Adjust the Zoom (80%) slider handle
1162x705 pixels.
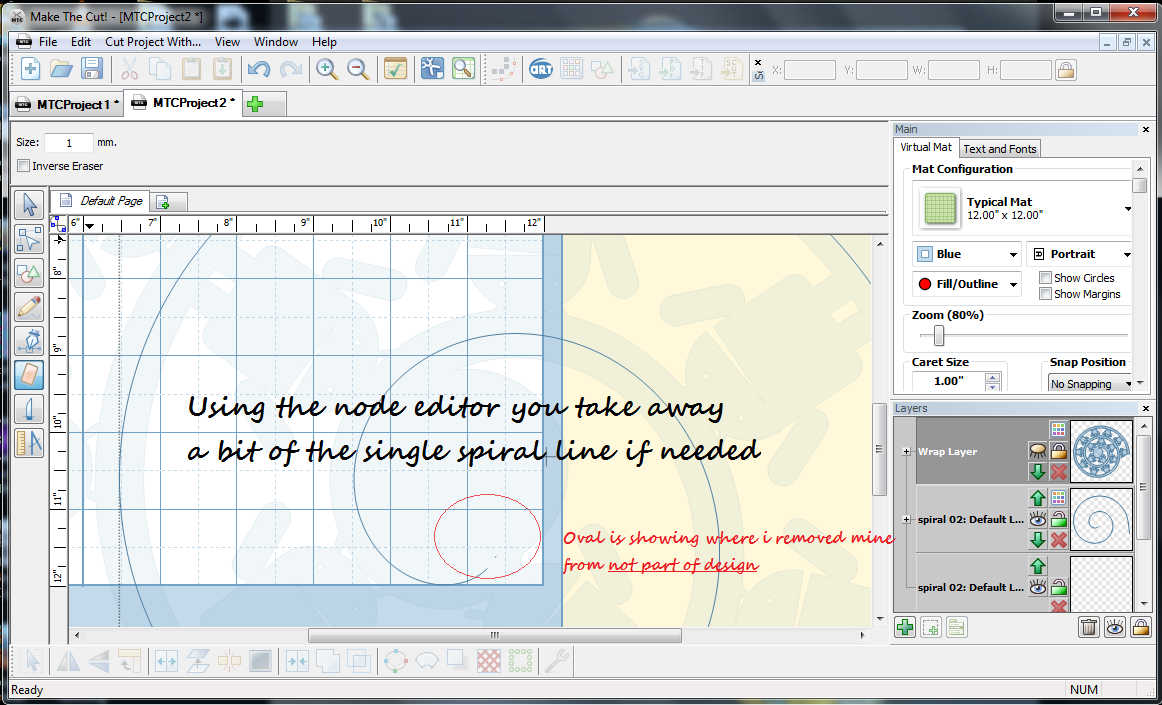pos(939,335)
